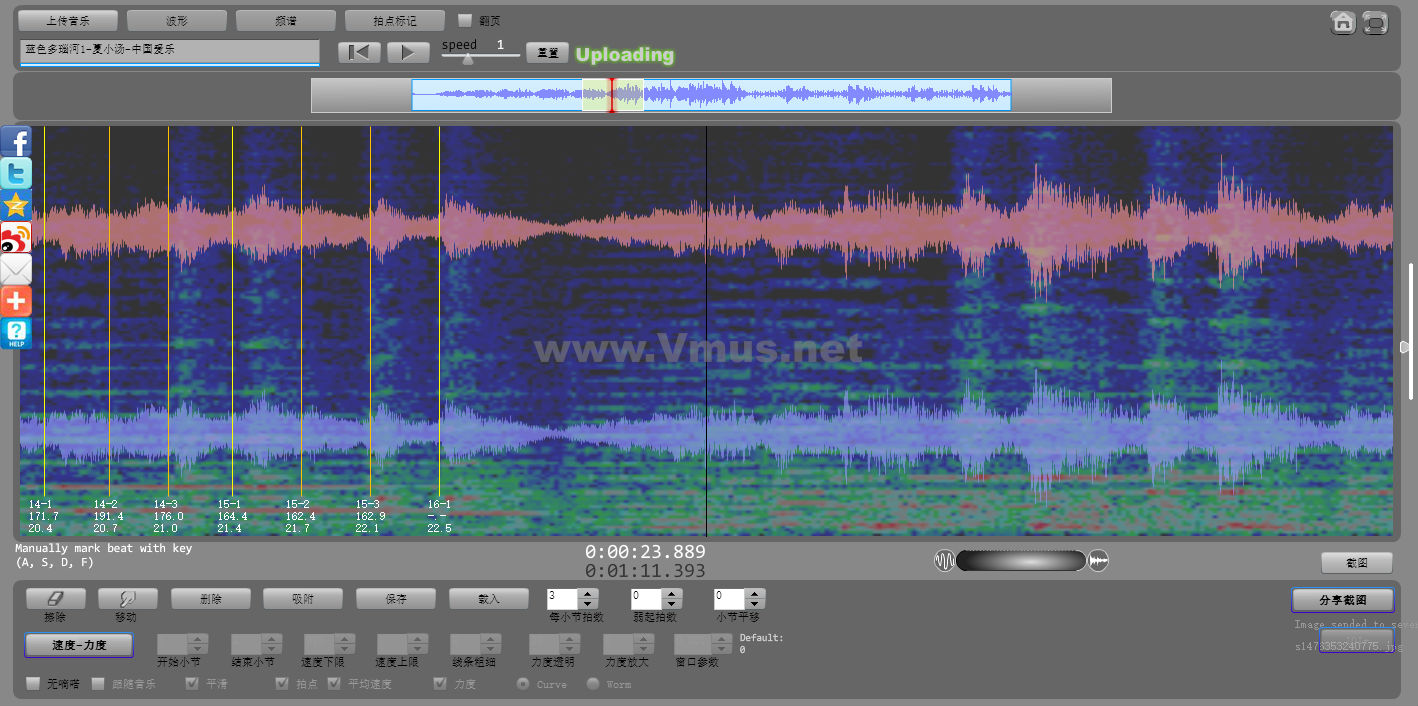Play the loaded music track
The height and width of the screenshot is (706, 1418).
click(408, 53)
